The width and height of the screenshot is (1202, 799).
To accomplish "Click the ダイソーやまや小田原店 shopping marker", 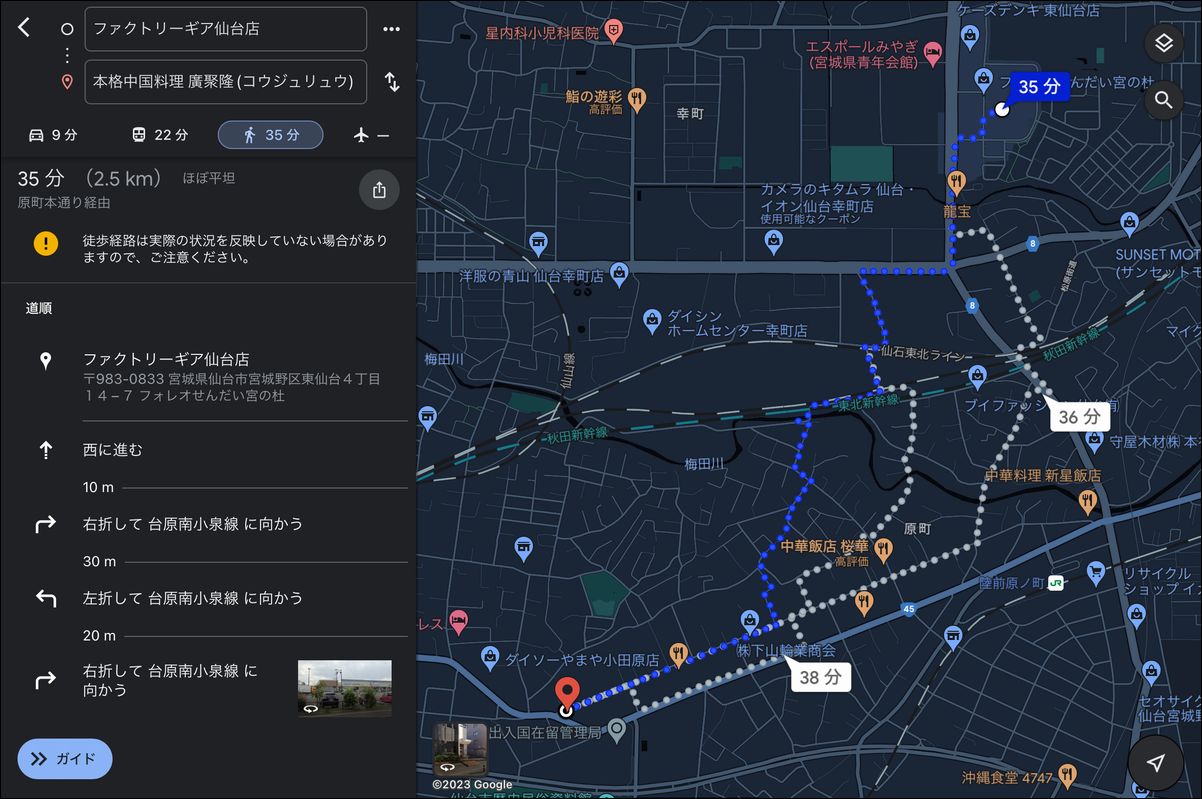I will point(489,656).
